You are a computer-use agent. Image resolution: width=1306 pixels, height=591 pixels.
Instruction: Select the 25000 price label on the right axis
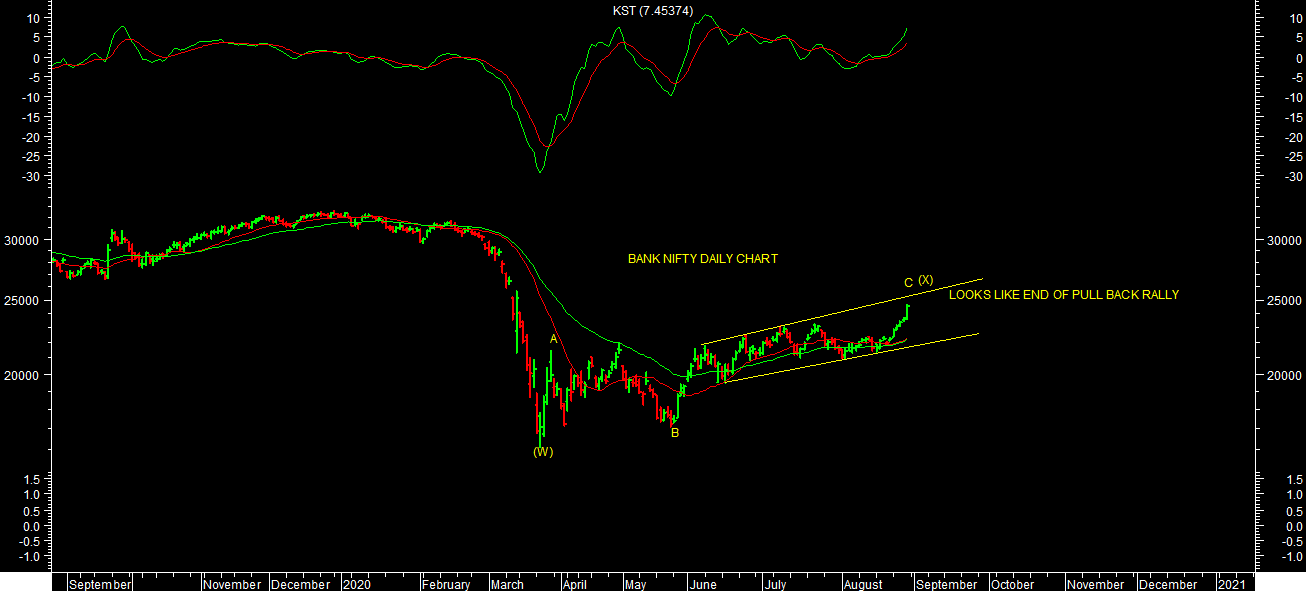1285,301
